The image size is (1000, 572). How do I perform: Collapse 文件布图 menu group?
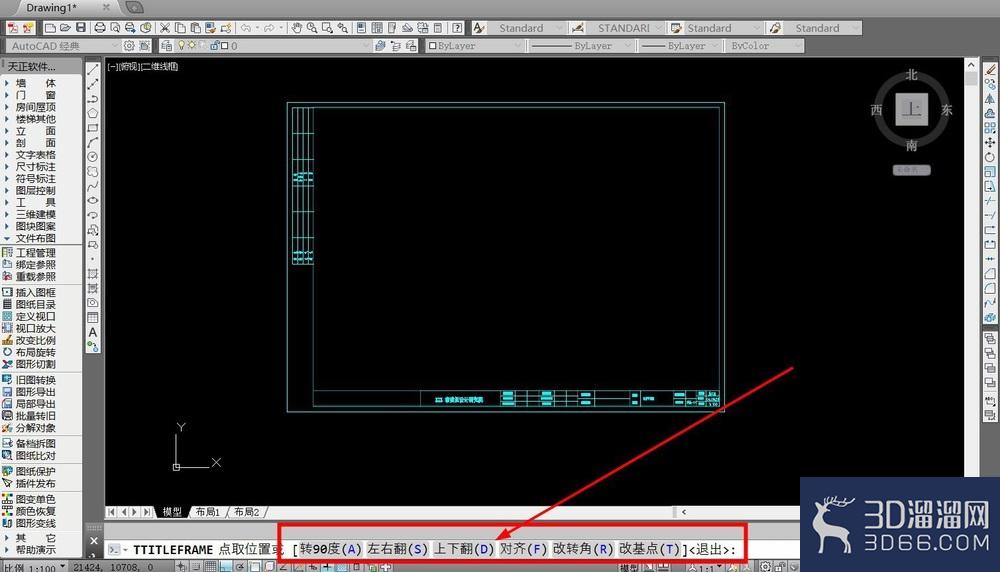point(36,238)
